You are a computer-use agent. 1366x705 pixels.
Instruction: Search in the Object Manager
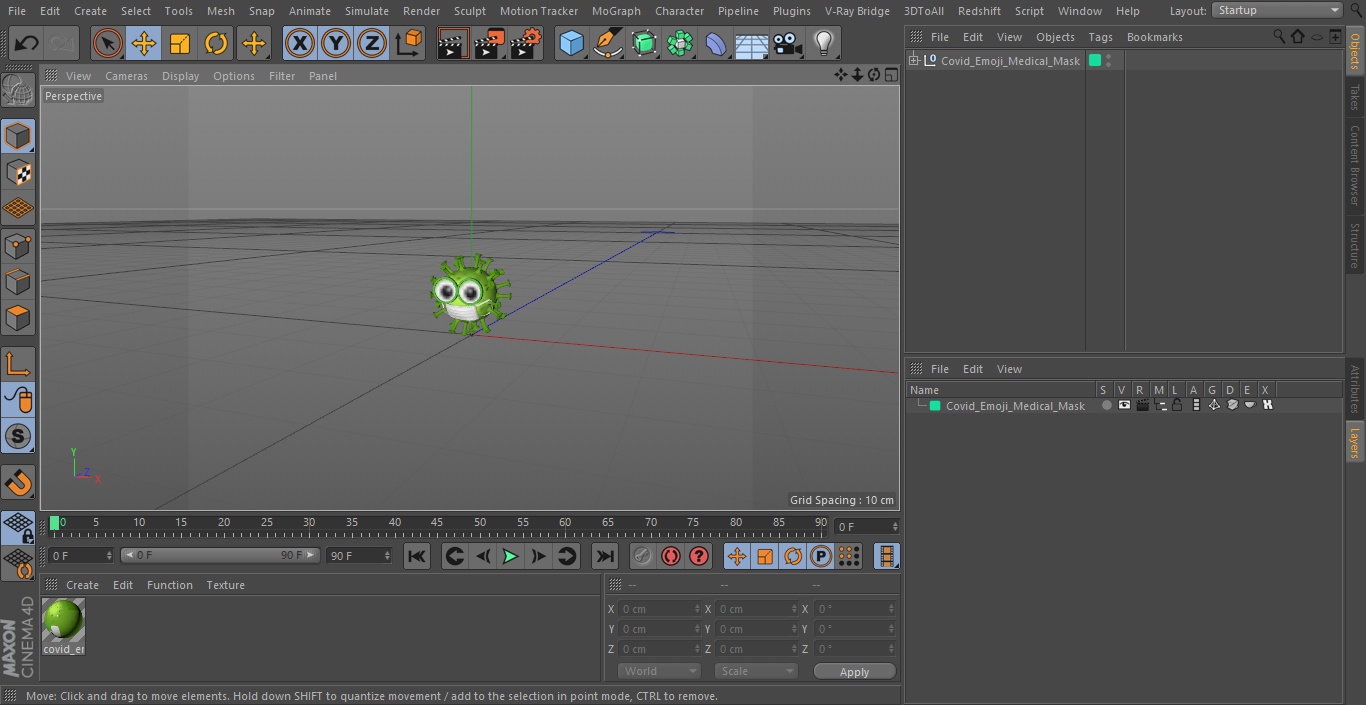[x=1279, y=37]
